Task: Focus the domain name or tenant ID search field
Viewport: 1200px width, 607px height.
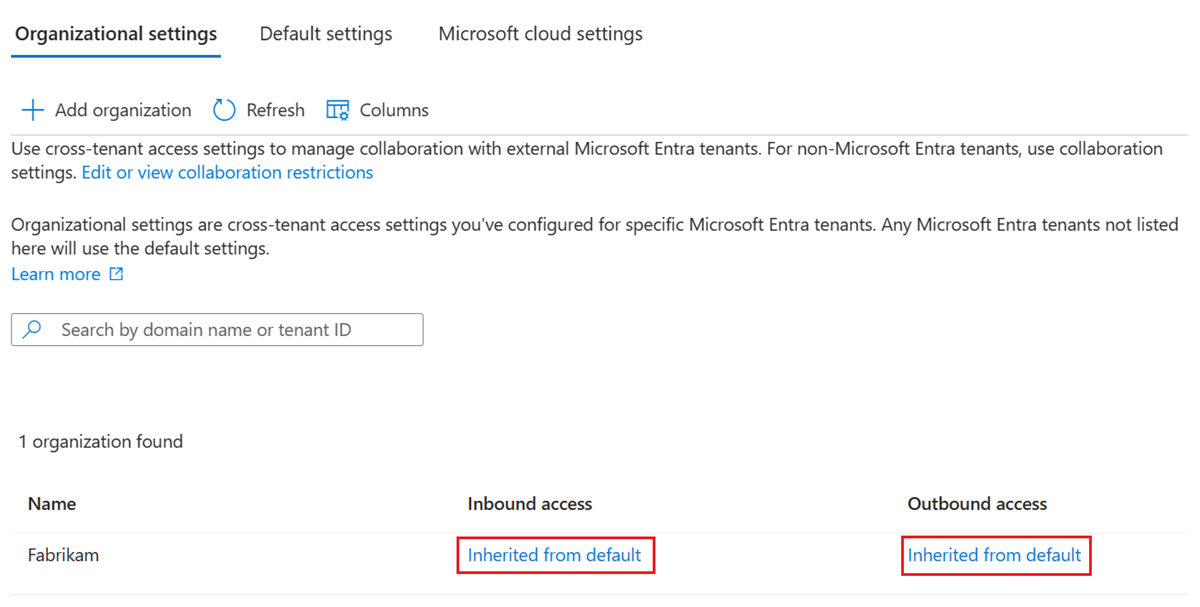Action: 230,330
